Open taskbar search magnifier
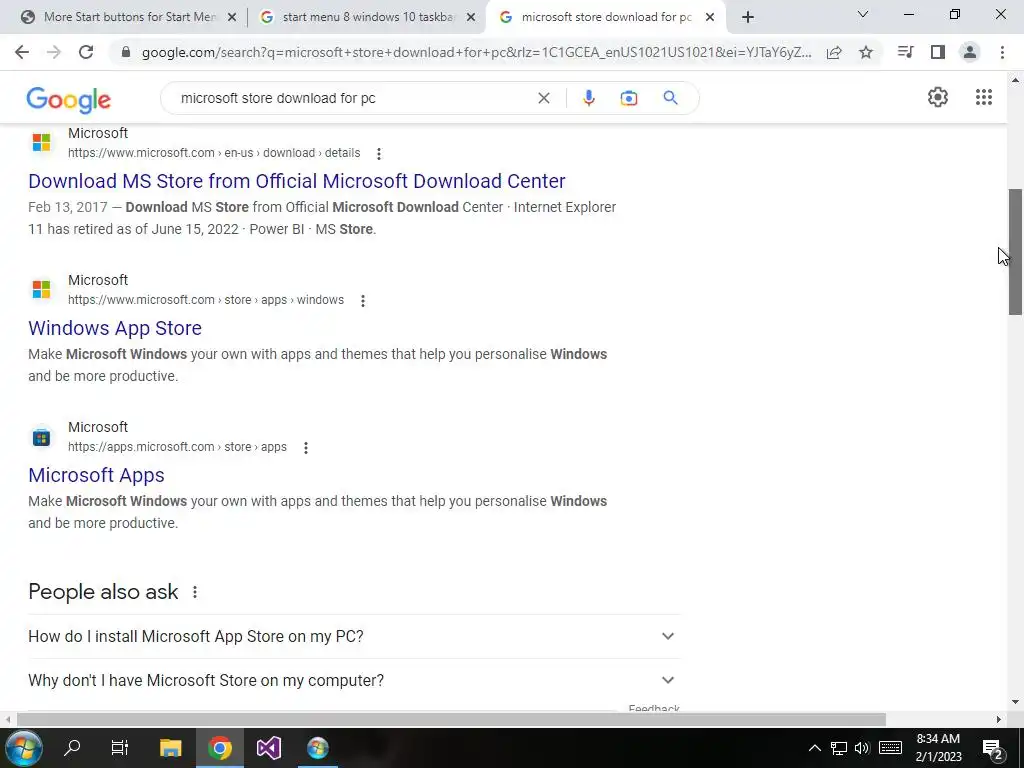This screenshot has height=768, width=1024. point(72,748)
